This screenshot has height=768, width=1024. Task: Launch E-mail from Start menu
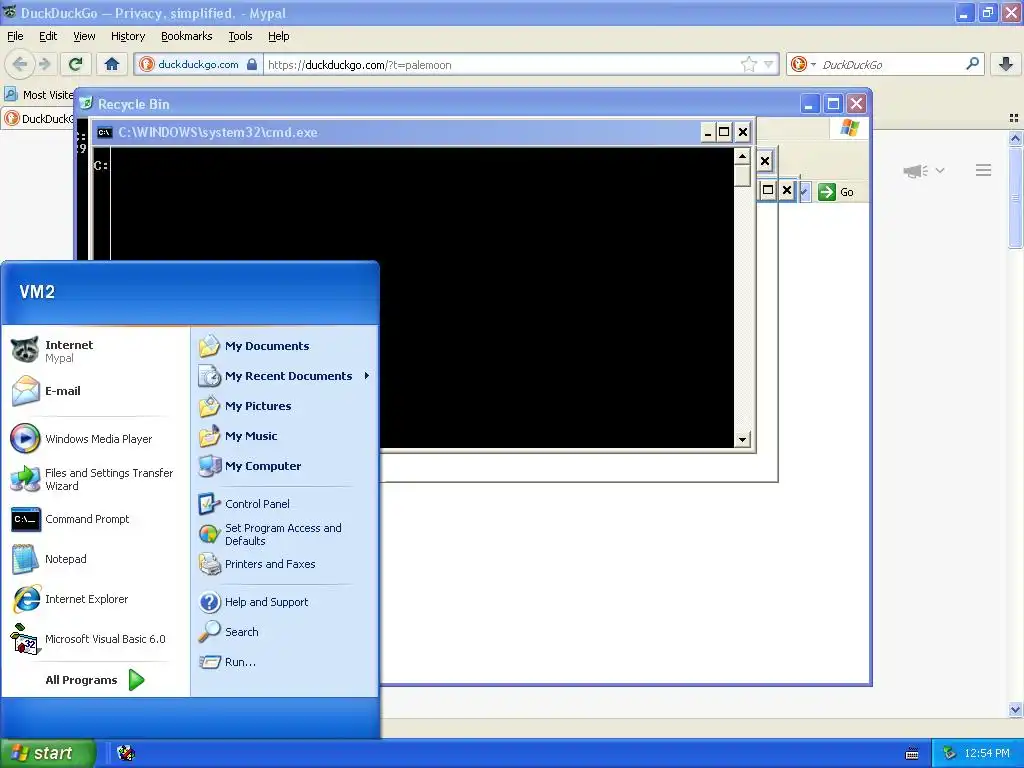click(95, 391)
